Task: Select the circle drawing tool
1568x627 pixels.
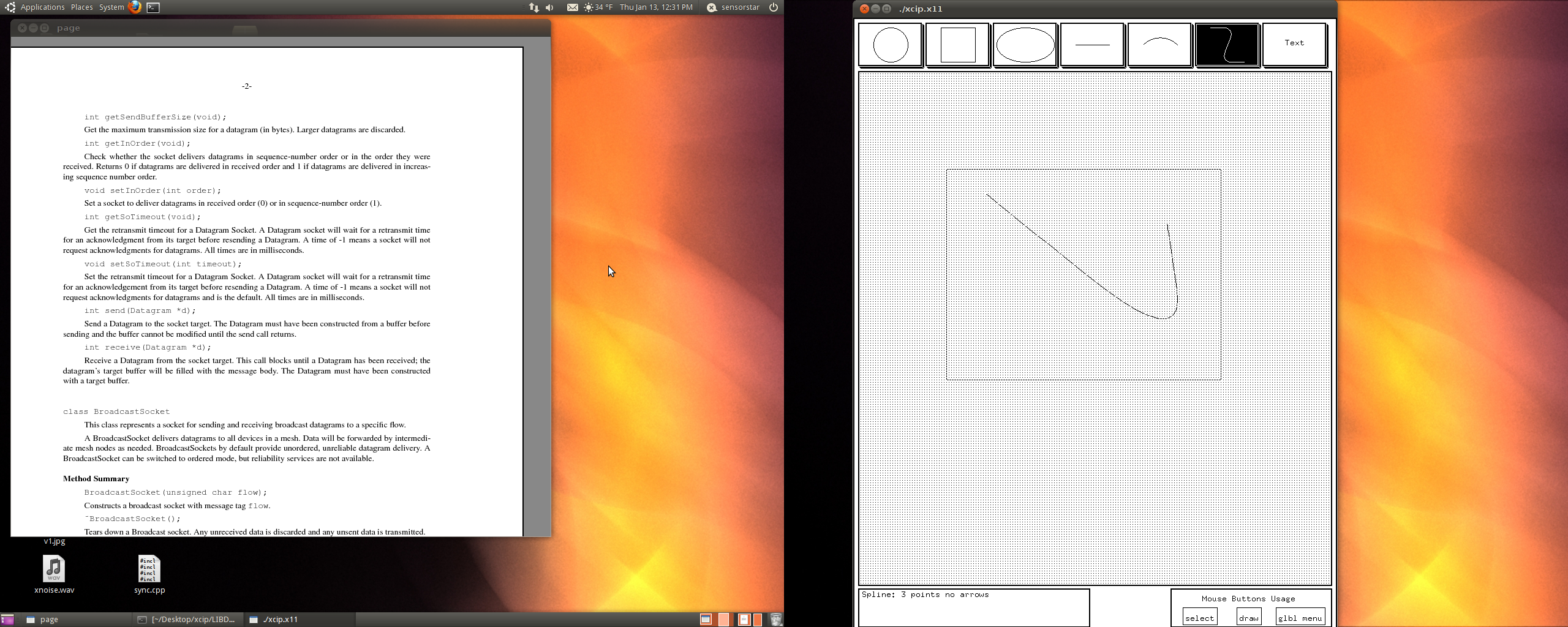Action: (890, 45)
